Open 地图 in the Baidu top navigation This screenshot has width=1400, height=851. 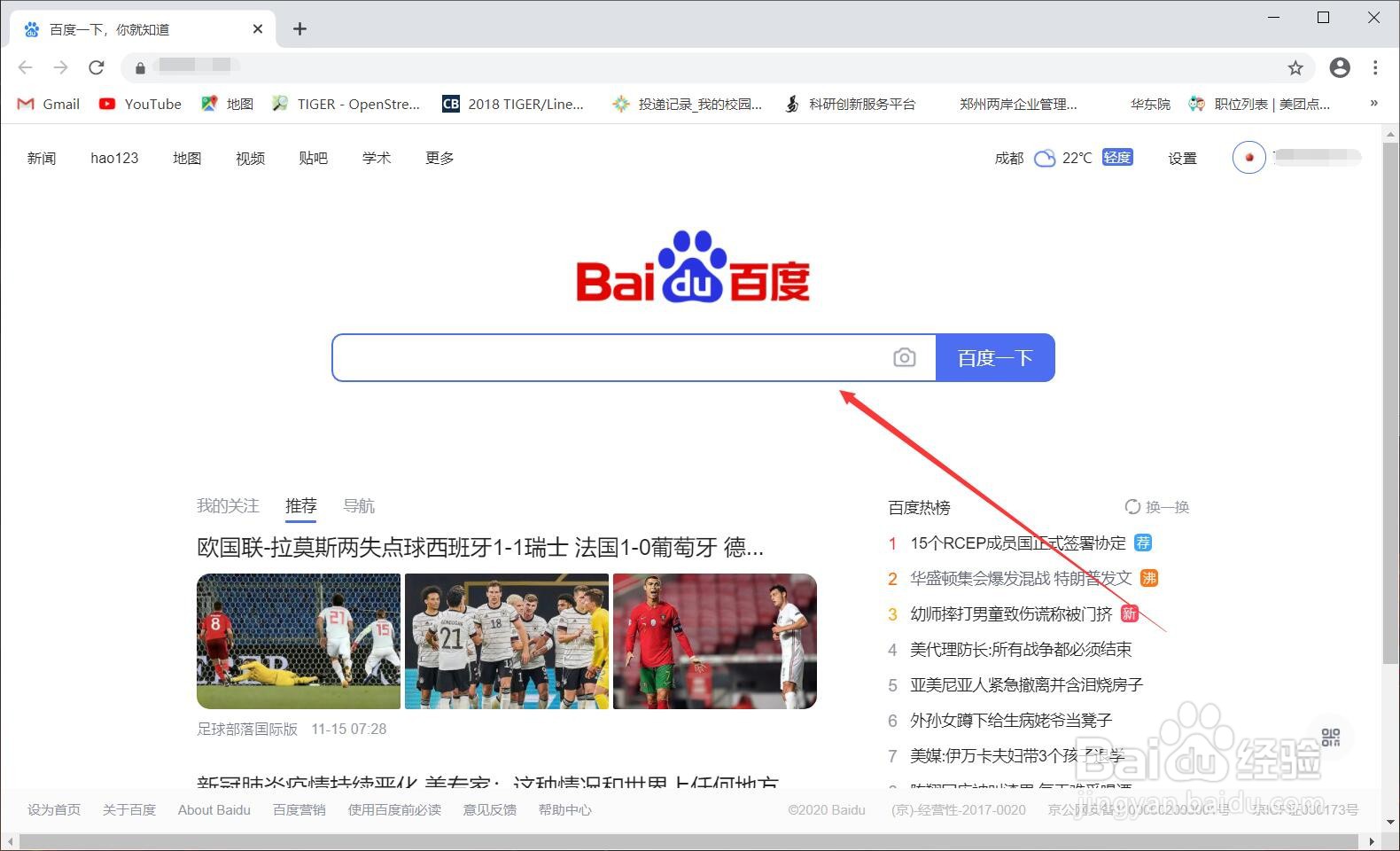(x=187, y=158)
